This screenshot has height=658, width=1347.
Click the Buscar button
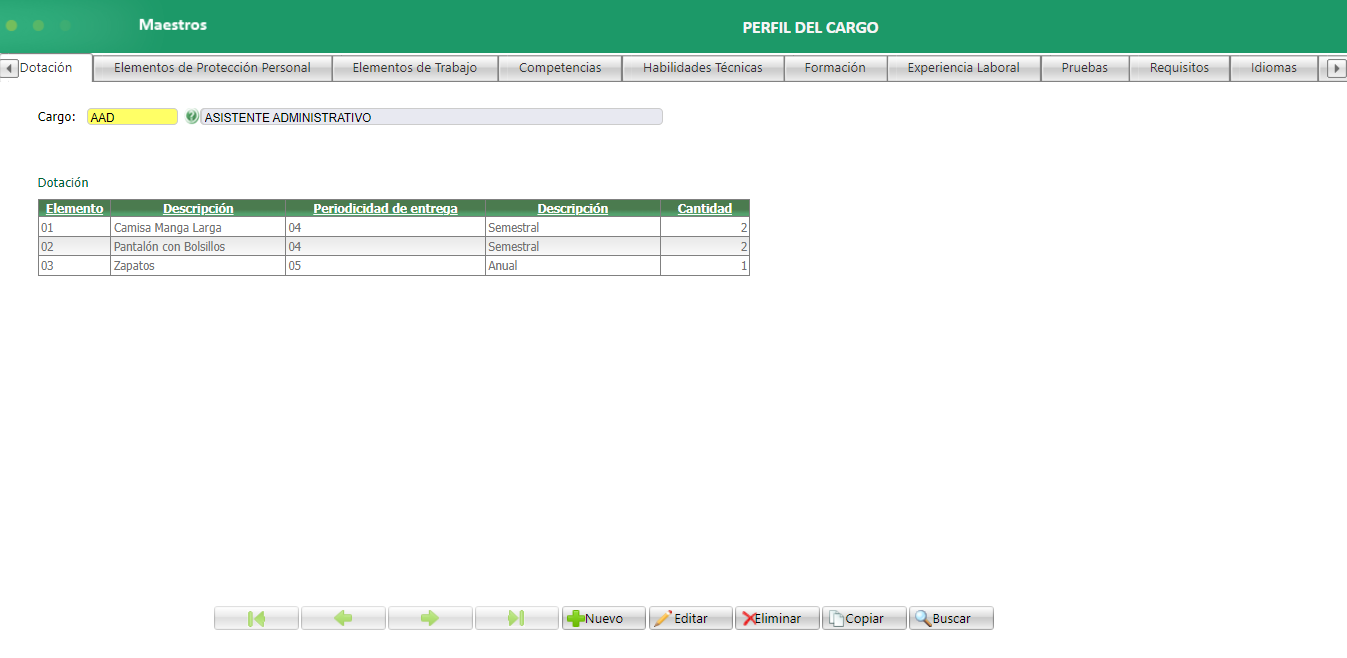point(951,618)
